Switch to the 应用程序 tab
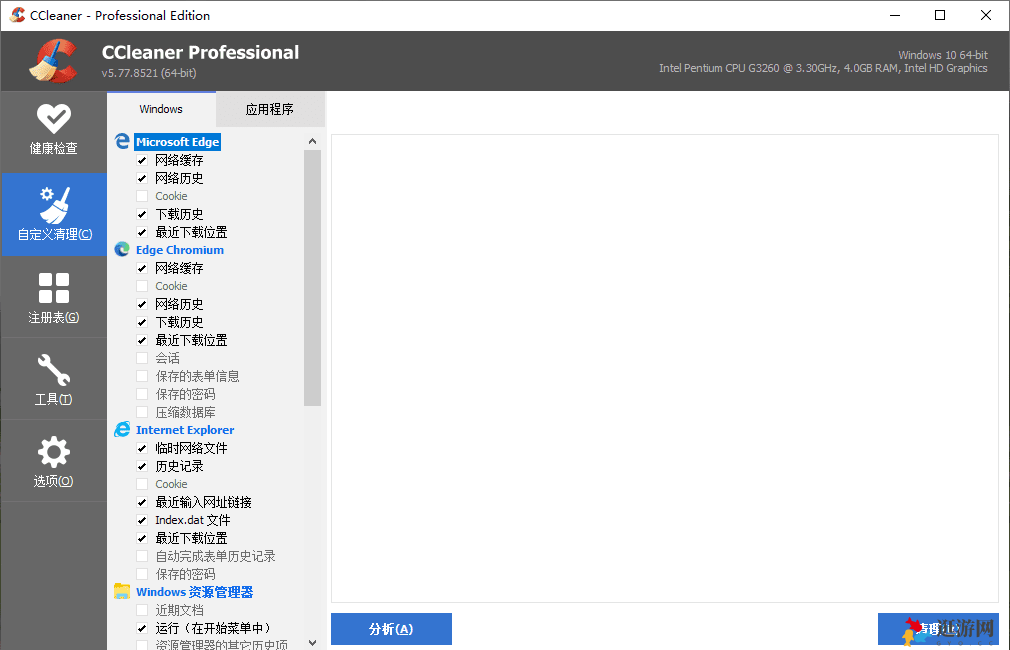This screenshot has height=650, width=1010. tap(270, 109)
